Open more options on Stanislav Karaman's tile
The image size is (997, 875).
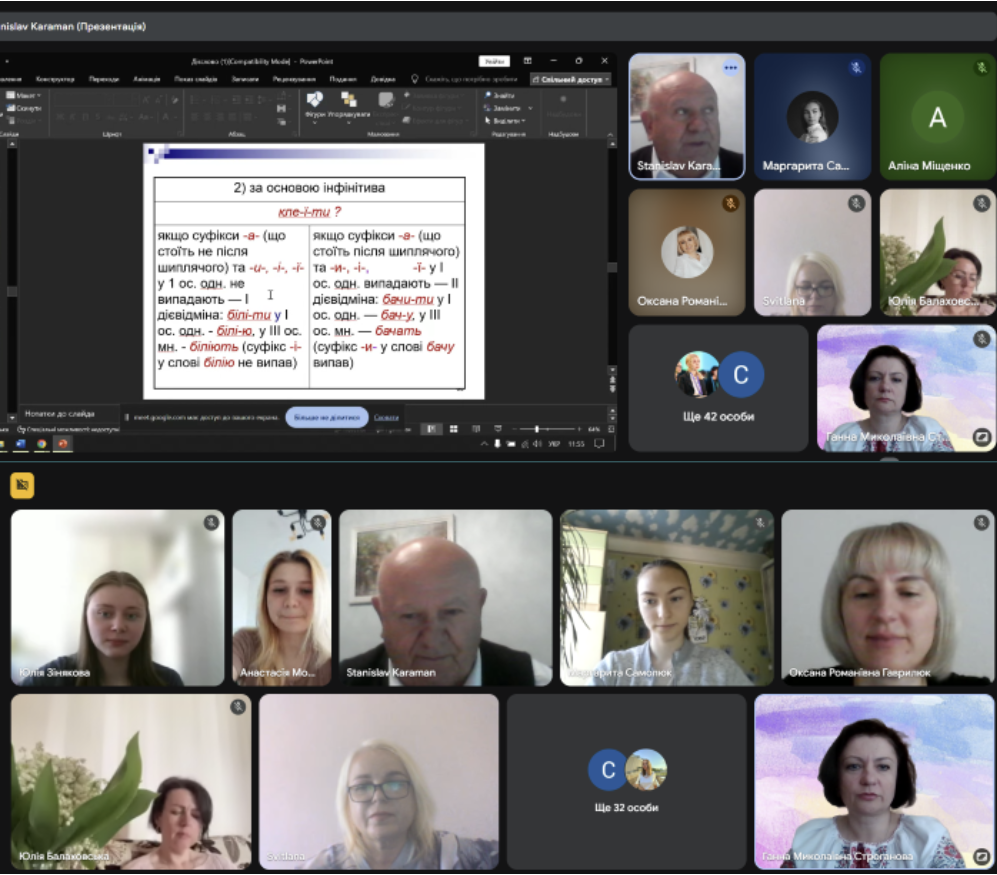(730, 68)
